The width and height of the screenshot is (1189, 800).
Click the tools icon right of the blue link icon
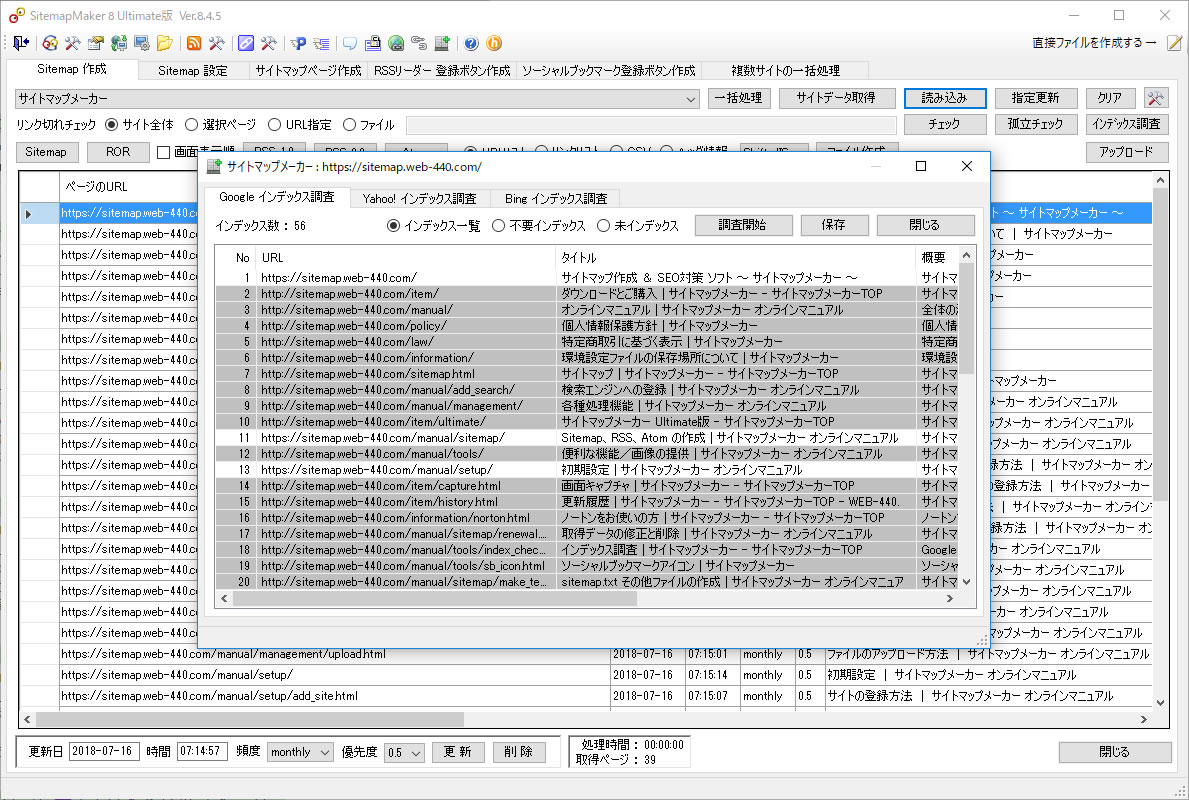[x=268, y=43]
